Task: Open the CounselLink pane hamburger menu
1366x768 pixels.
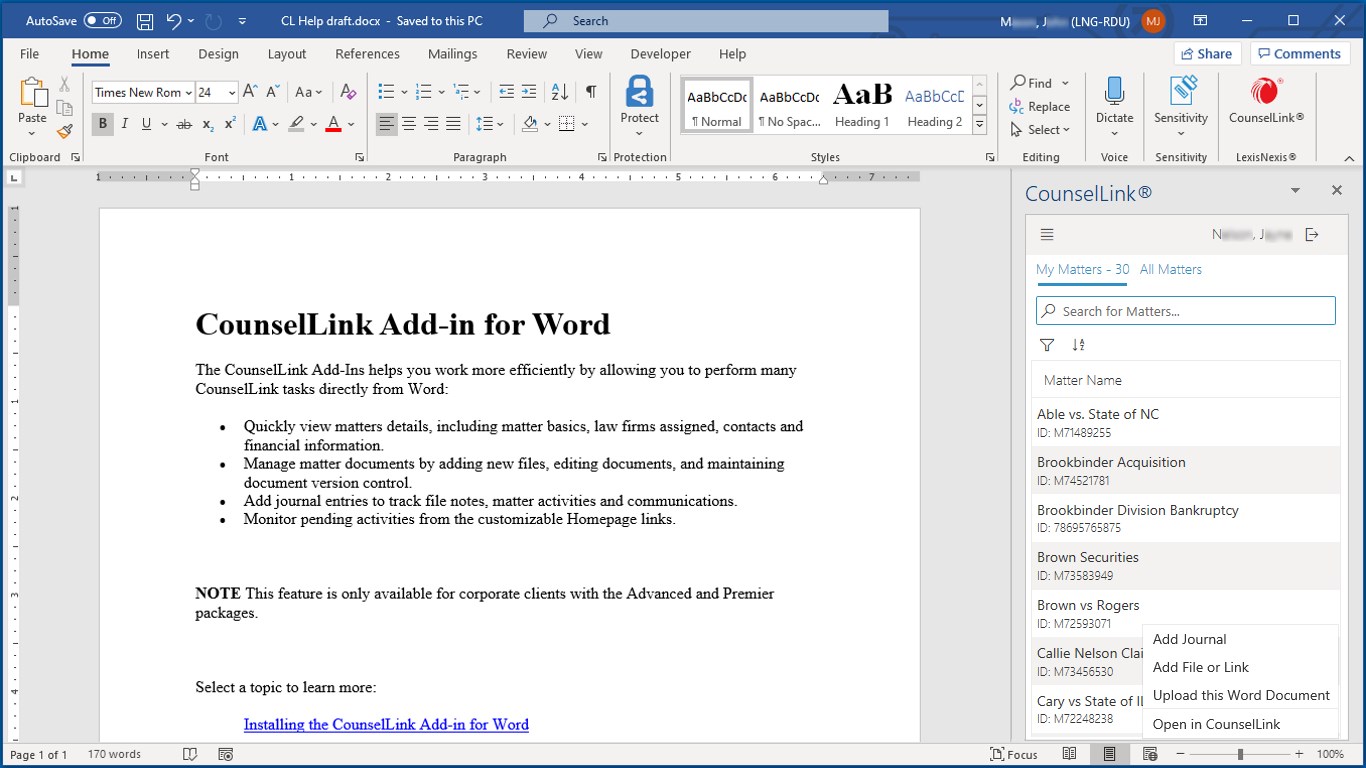Action: (x=1047, y=235)
